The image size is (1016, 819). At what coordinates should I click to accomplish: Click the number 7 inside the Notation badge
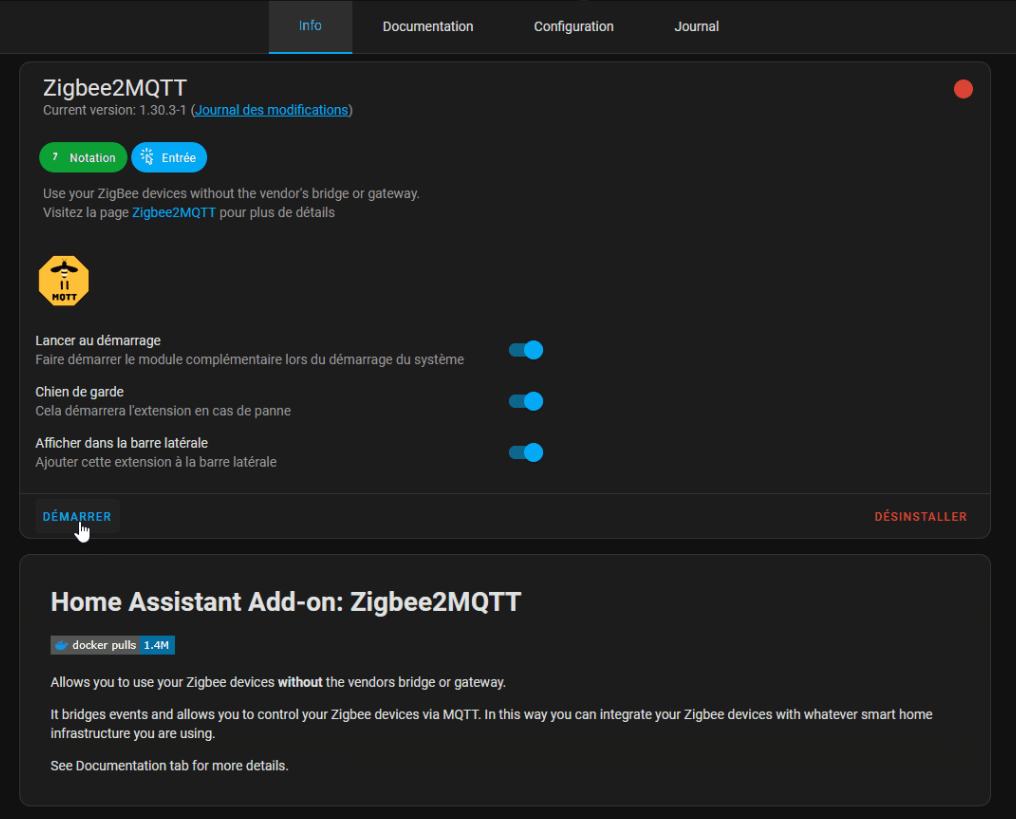[53, 157]
